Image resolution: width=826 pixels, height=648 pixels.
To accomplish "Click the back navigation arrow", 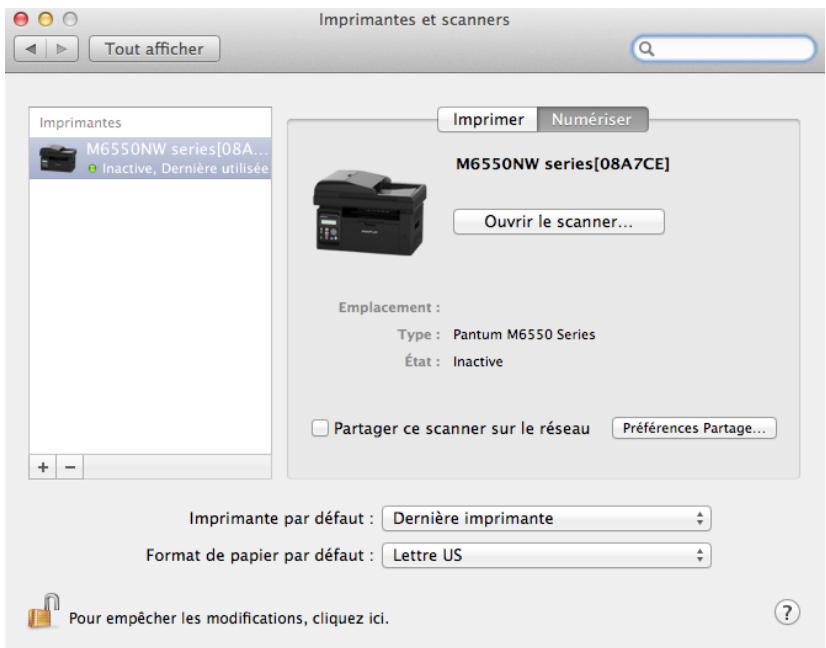I will (30, 47).
